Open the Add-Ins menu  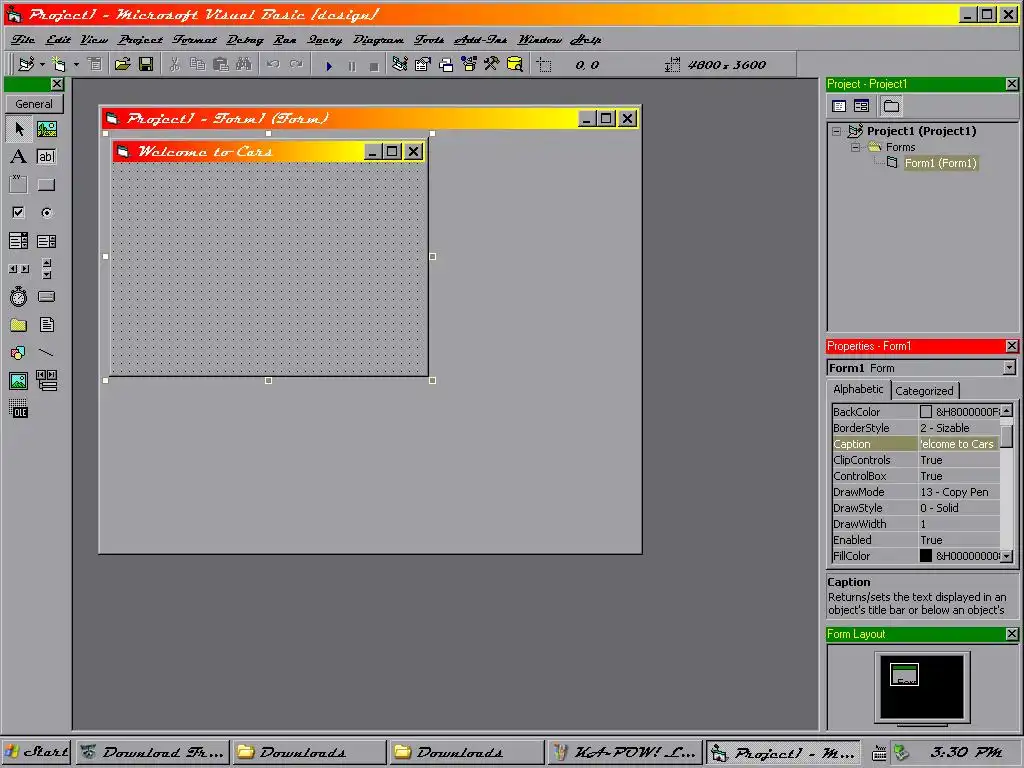click(481, 40)
